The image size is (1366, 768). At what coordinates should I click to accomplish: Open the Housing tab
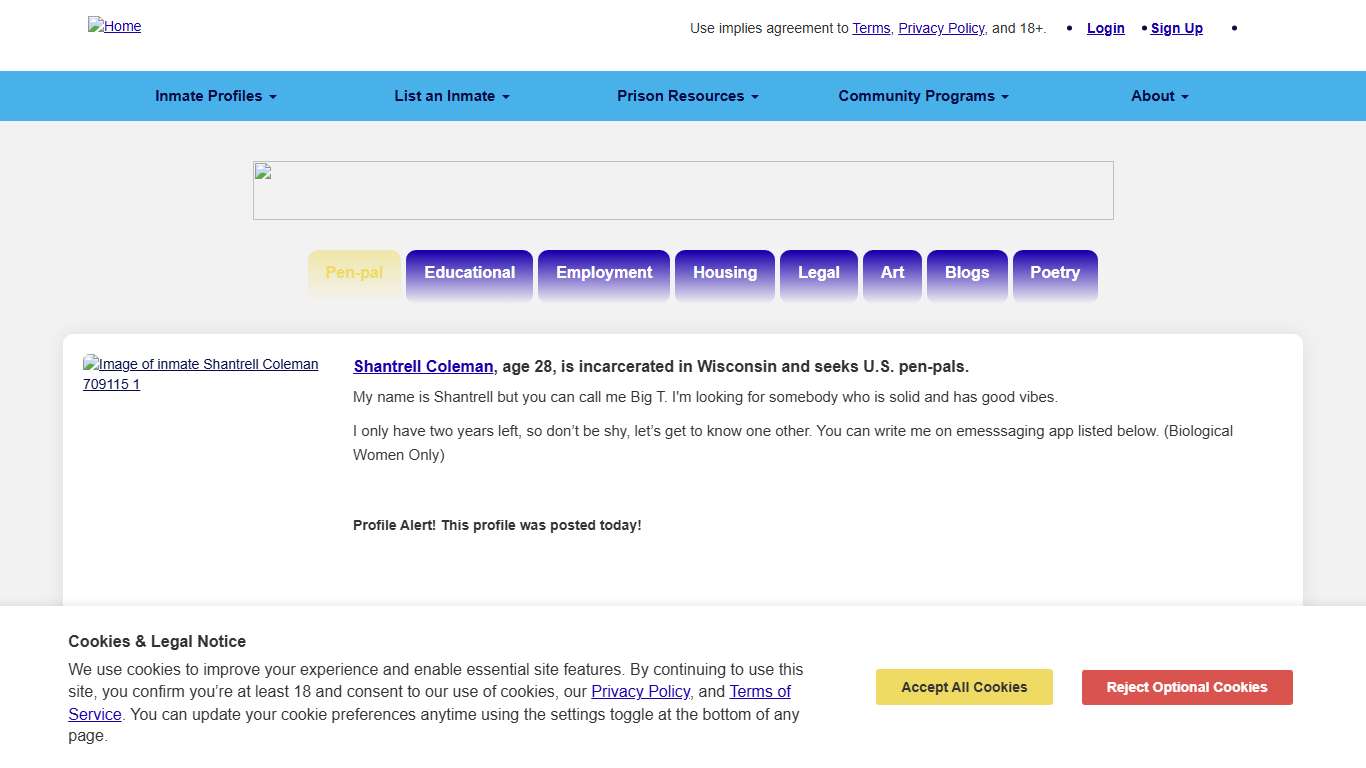coord(725,273)
